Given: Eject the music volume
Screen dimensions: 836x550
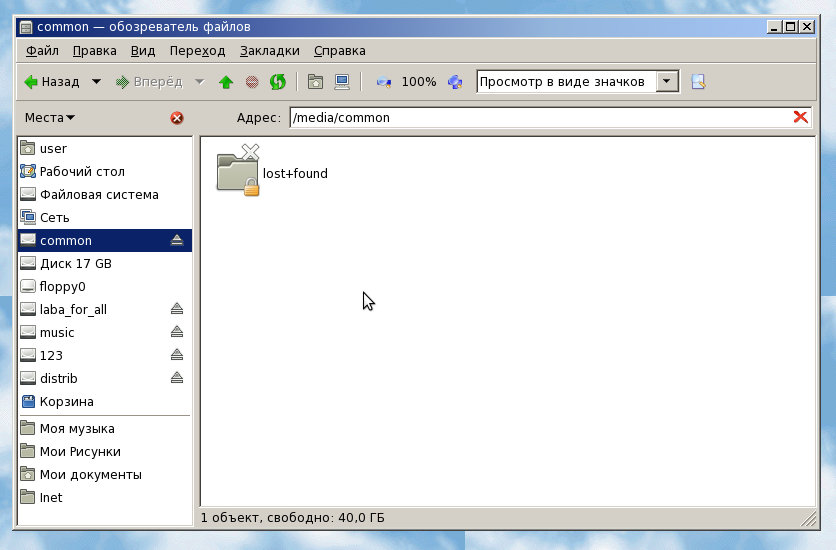Looking at the screenshot, I should coord(177,332).
